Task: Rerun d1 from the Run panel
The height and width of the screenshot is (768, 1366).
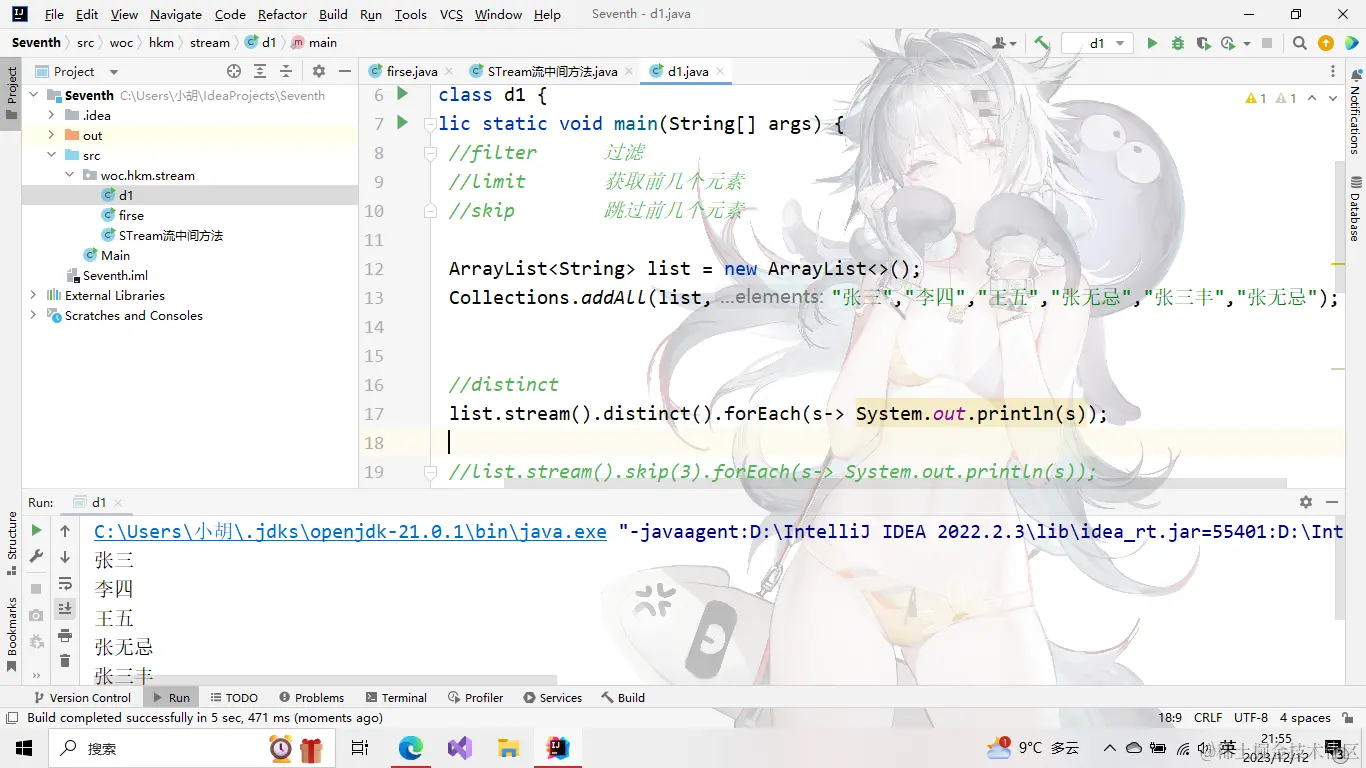Action: click(36, 531)
